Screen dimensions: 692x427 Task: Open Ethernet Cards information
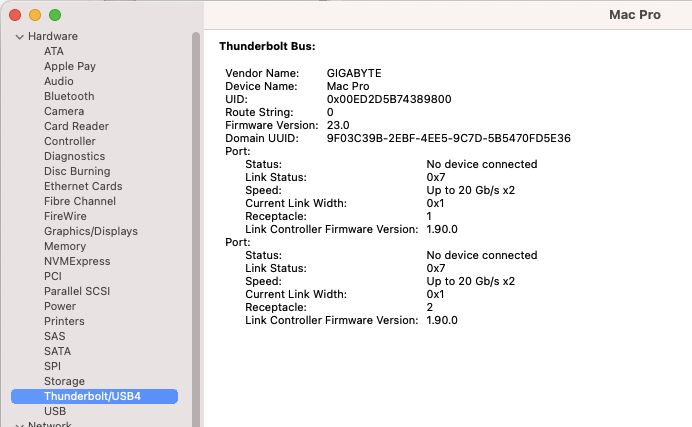(x=83, y=186)
